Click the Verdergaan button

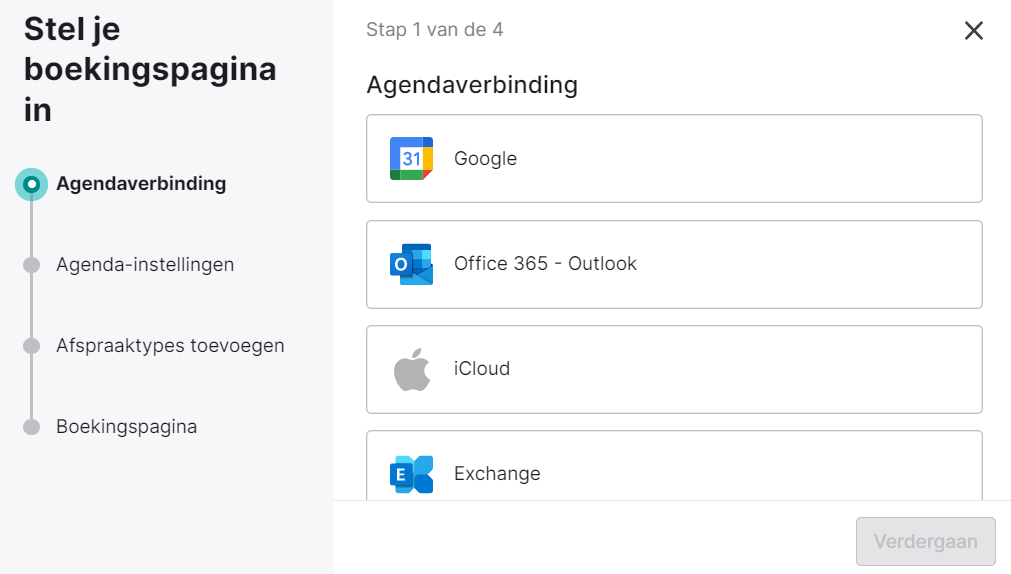[926, 541]
